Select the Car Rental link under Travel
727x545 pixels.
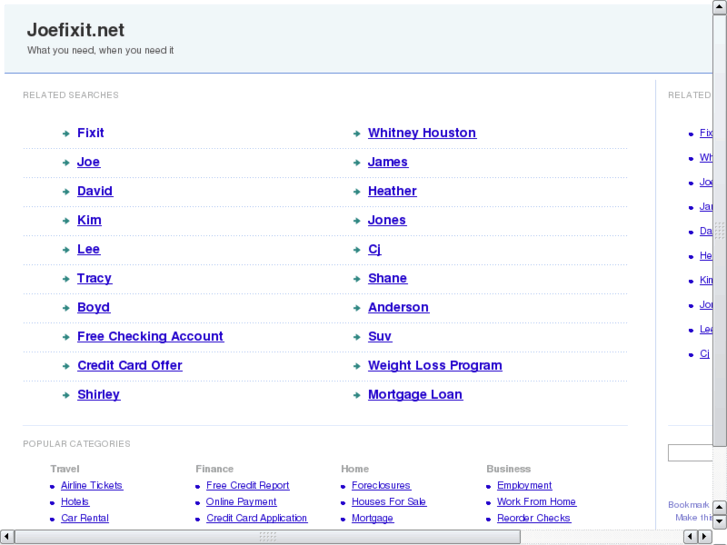[x=85, y=518]
